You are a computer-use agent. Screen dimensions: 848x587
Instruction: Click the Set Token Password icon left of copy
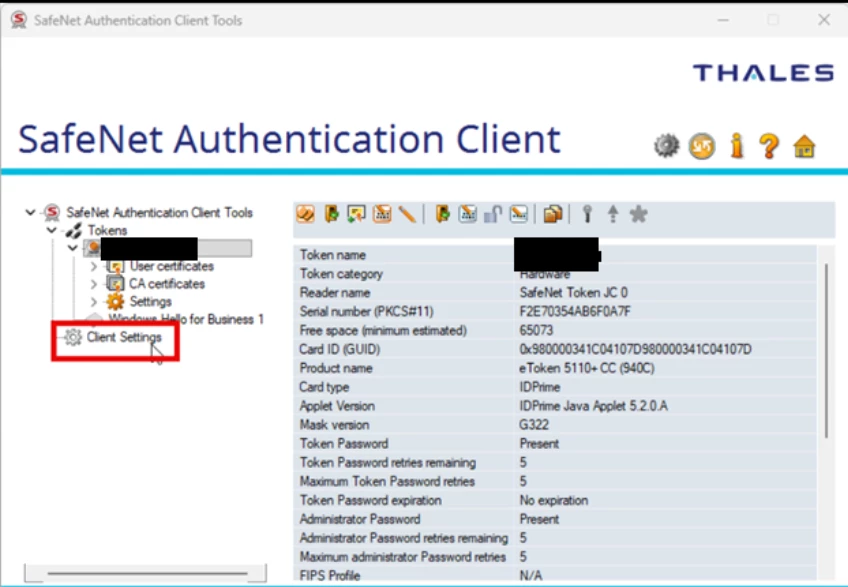[x=518, y=214]
